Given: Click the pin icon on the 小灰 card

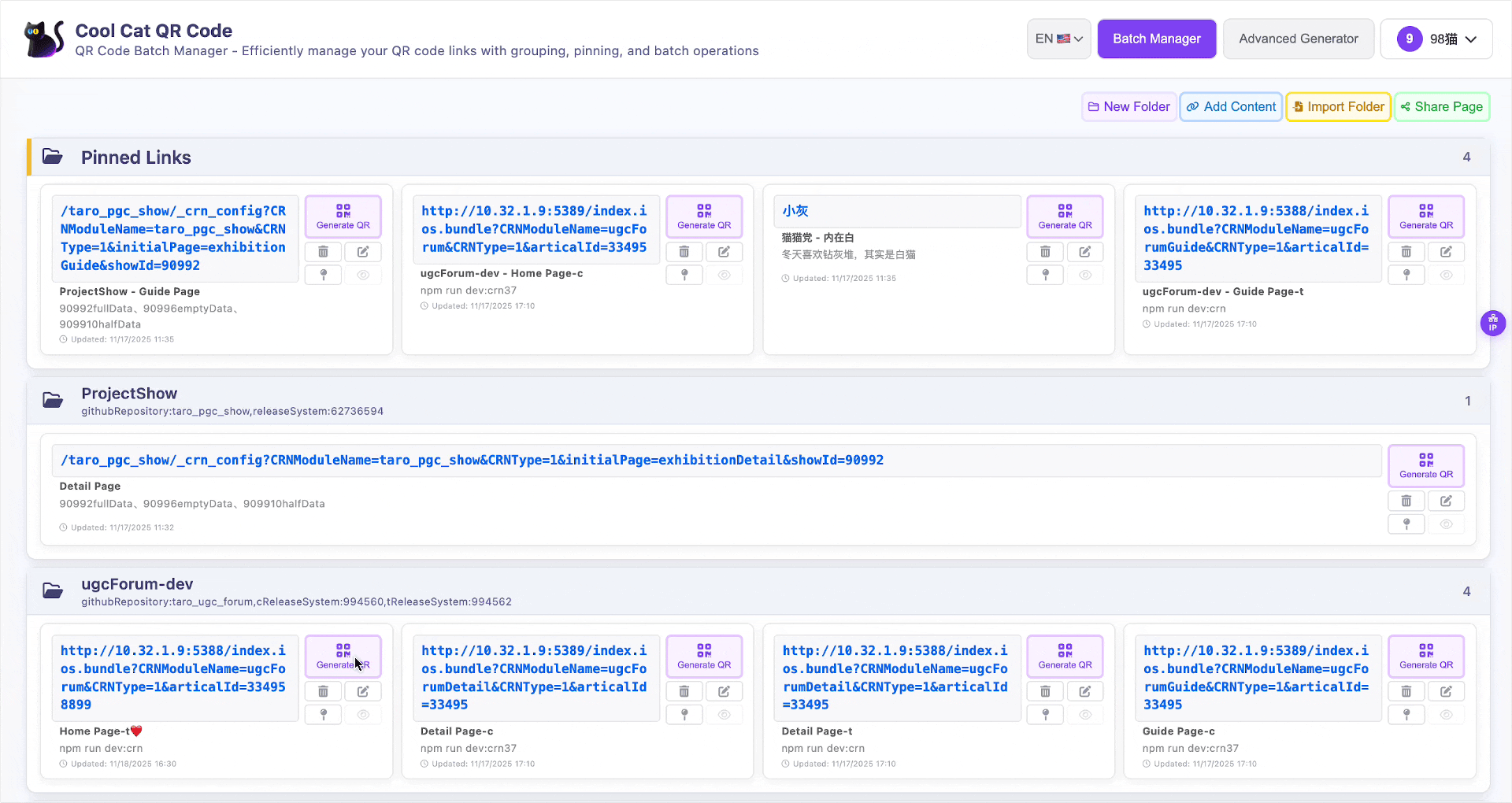Looking at the screenshot, I should 1045,275.
